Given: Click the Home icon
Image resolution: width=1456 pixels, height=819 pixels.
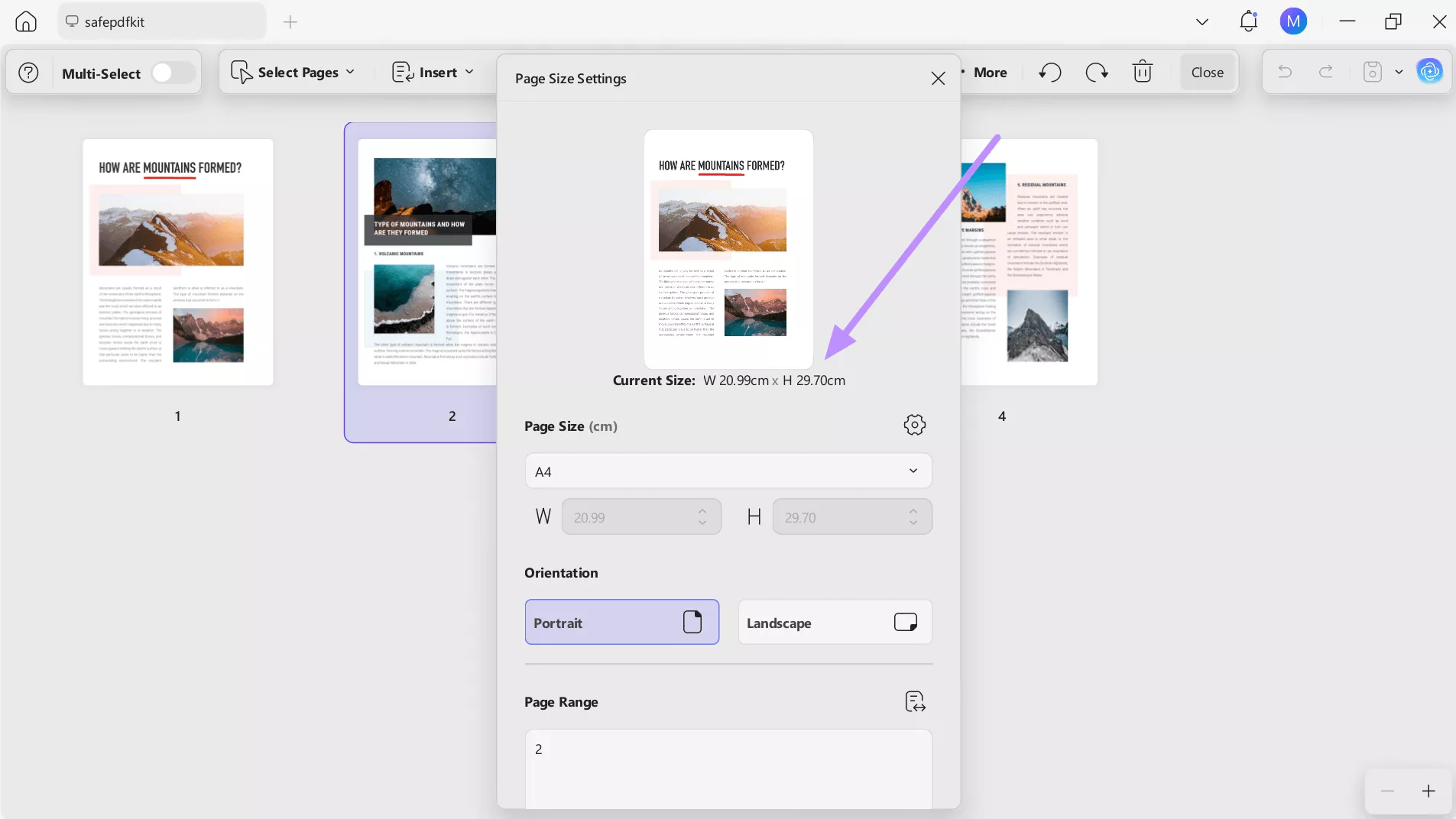Looking at the screenshot, I should click(25, 21).
